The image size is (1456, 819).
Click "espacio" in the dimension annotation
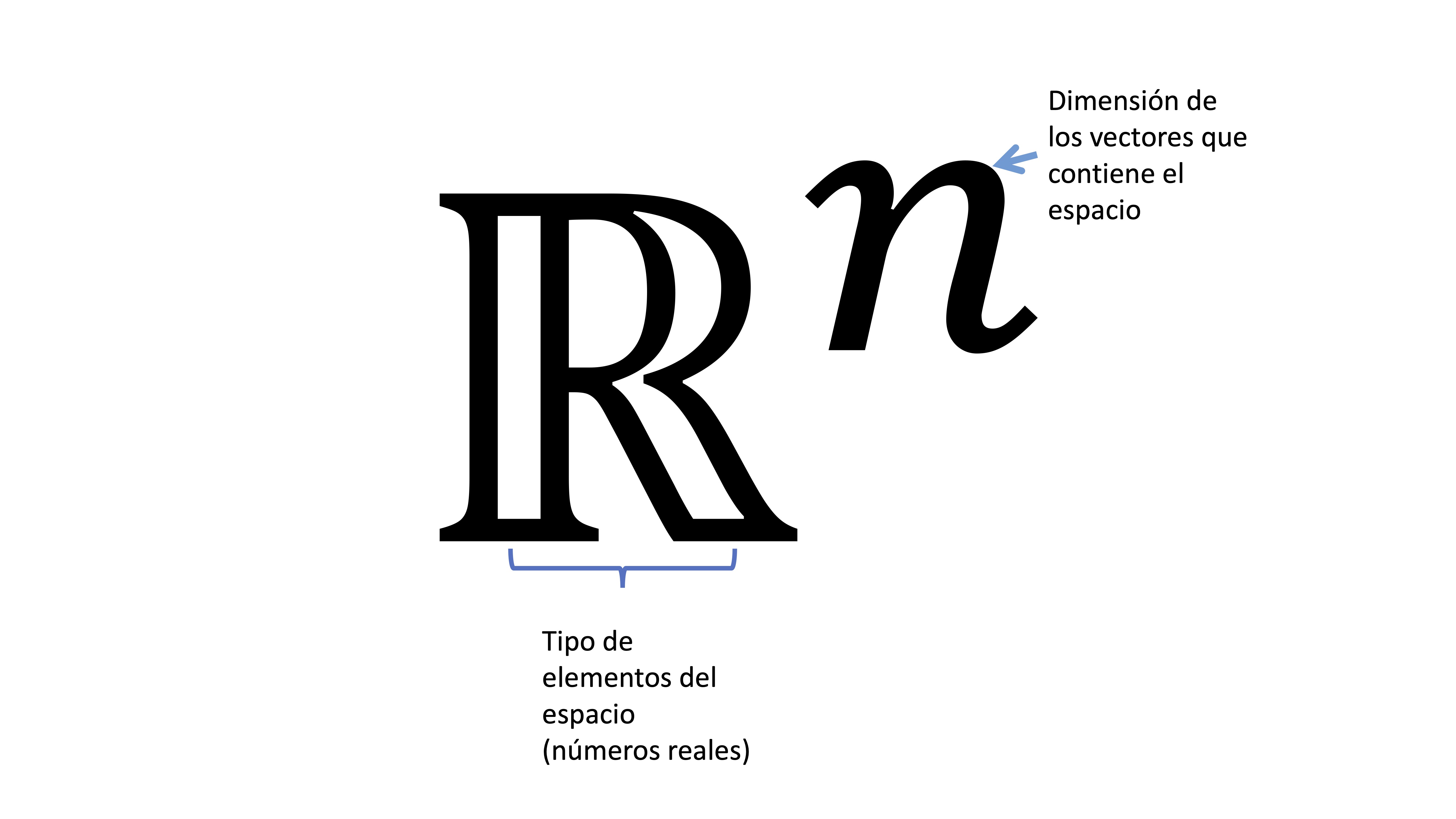(1094, 210)
